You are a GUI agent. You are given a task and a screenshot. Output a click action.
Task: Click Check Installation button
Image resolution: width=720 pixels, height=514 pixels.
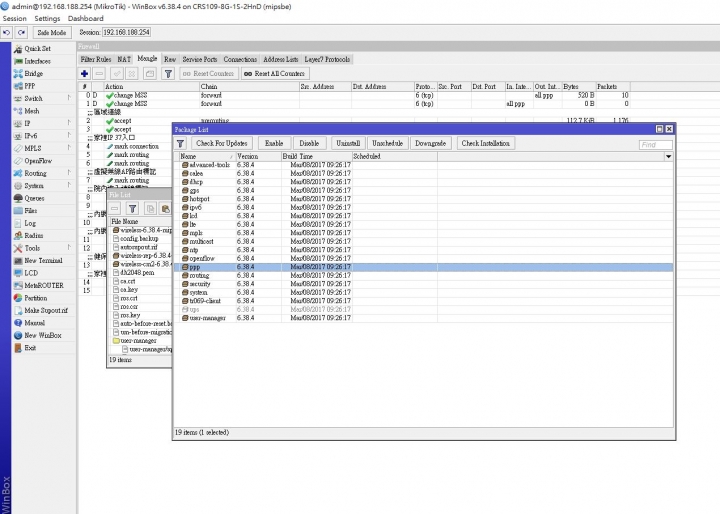[485, 143]
